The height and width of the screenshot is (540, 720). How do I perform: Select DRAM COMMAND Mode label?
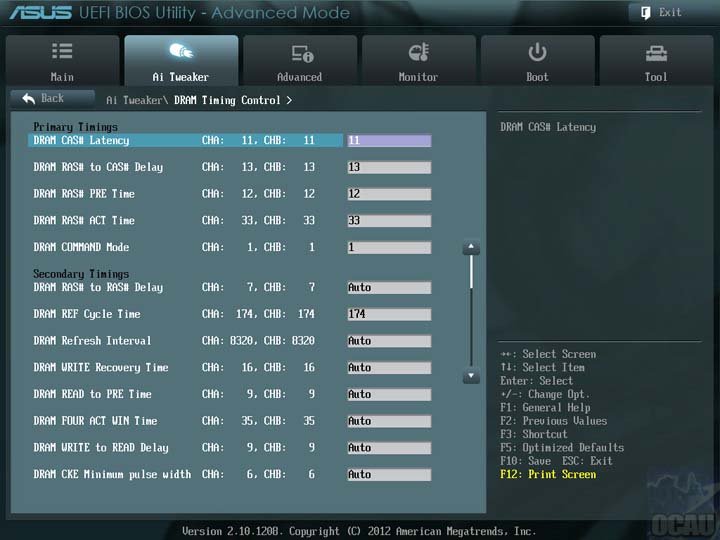(81, 248)
